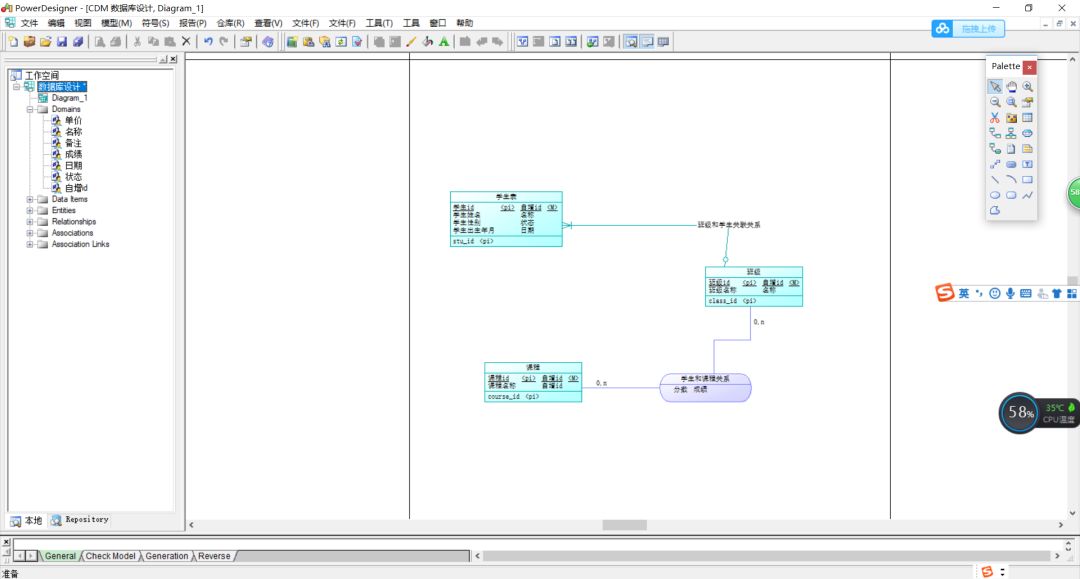Select the Polyline tool in Palette
Viewport: 1080px width, 579px height.
1027,195
